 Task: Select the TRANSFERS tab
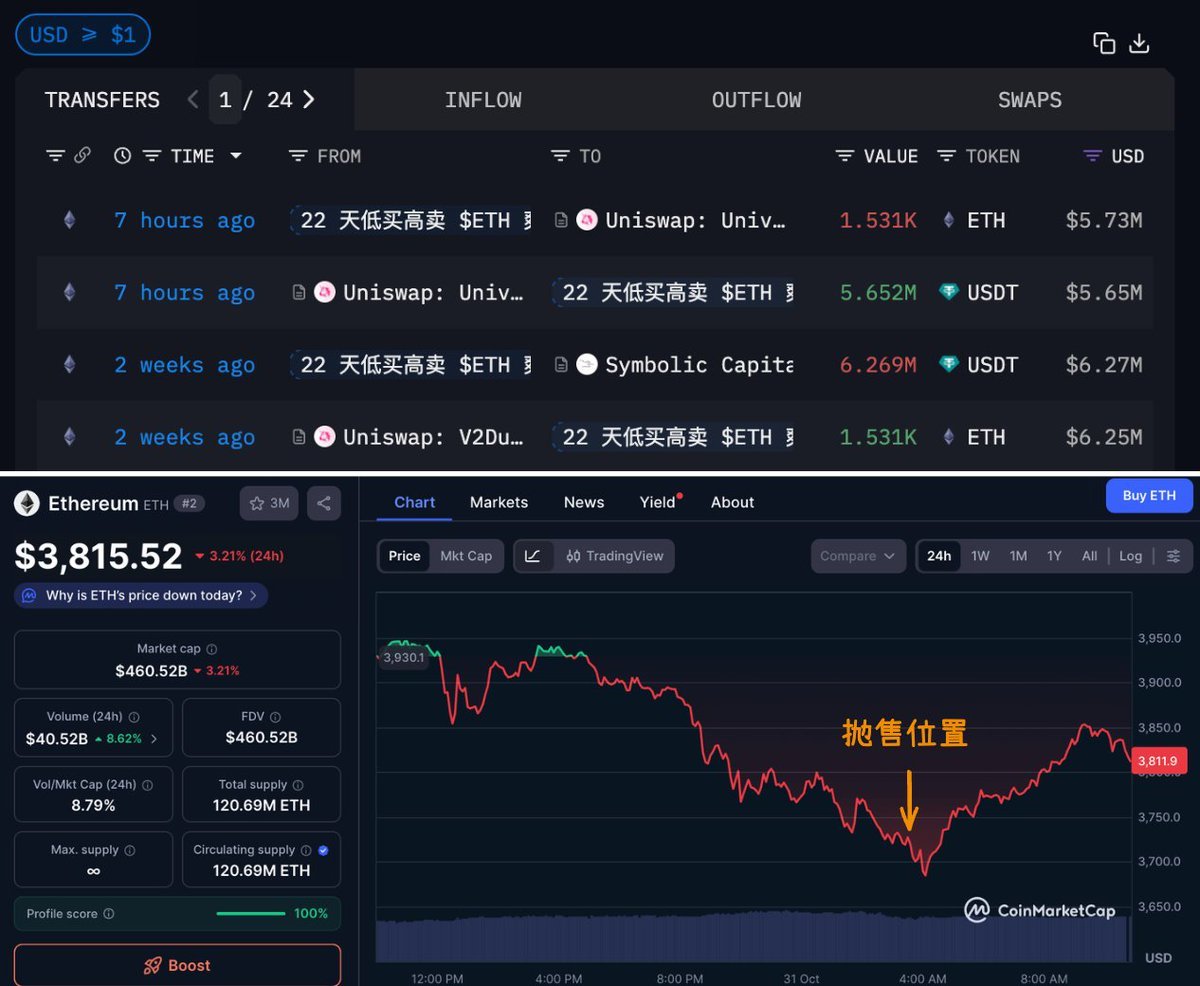click(102, 100)
